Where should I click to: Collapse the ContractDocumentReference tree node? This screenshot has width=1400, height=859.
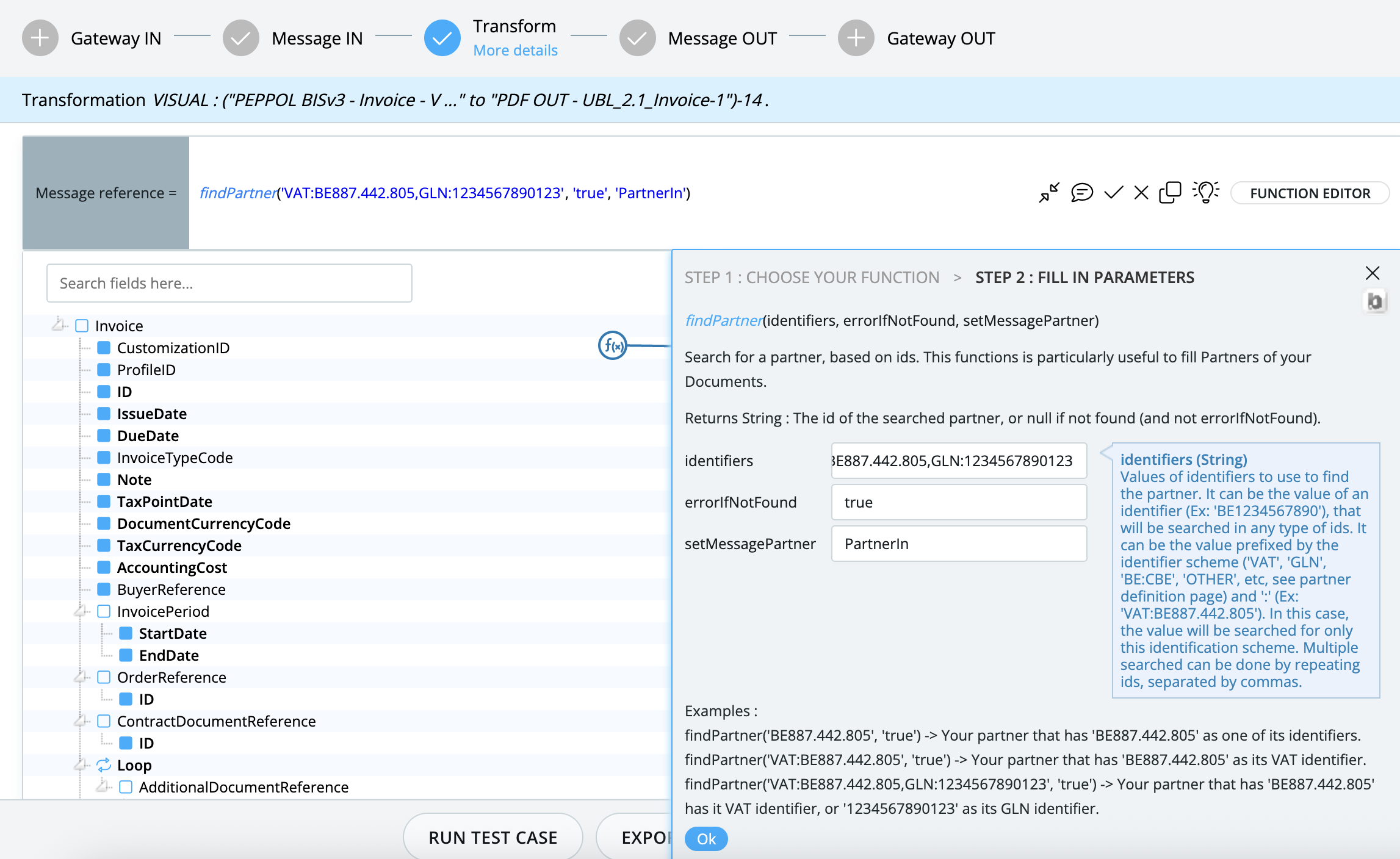tap(79, 721)
